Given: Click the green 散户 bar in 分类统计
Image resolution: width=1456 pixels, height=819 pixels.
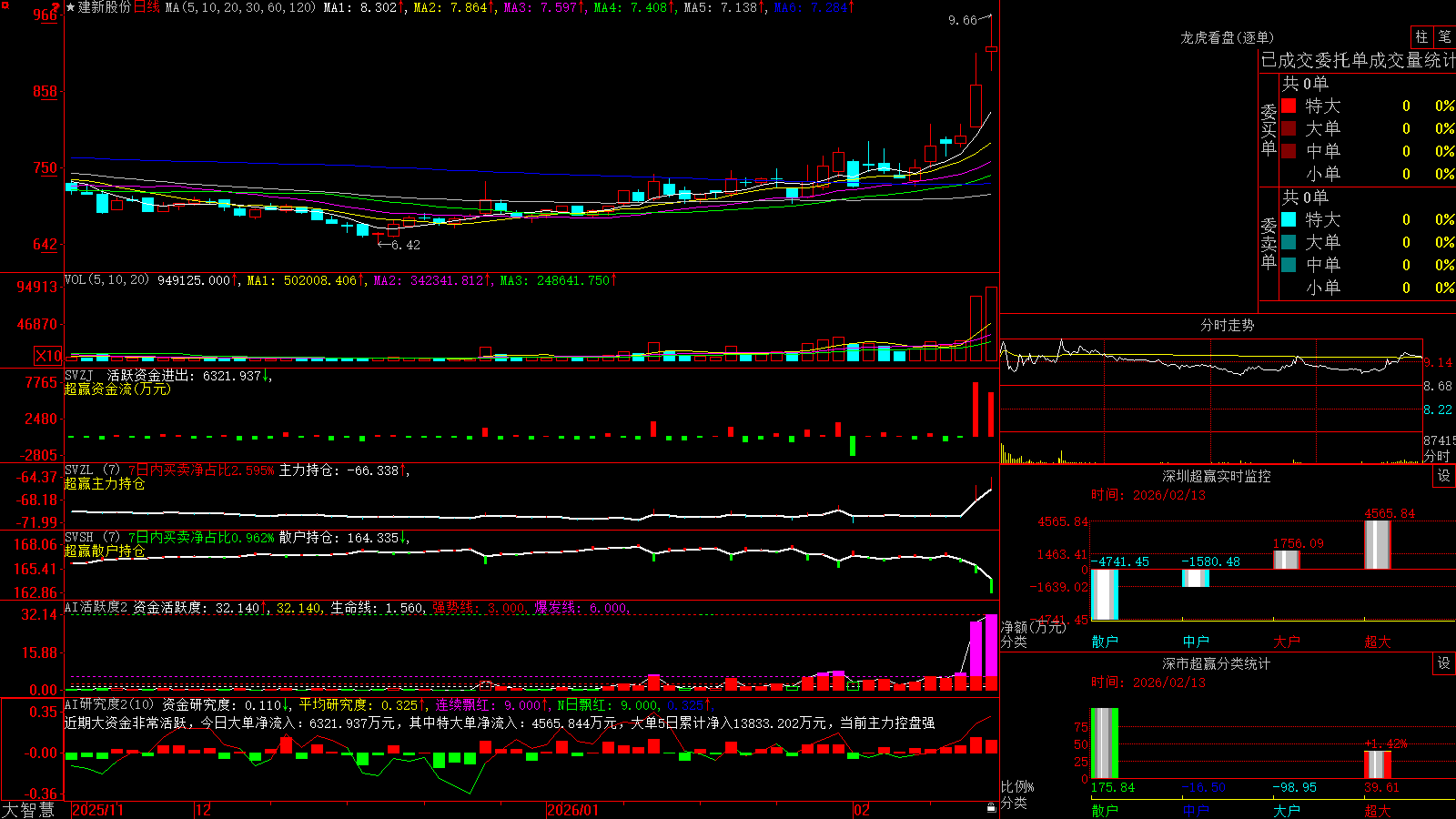Looking at the screenshot, I should [x=1105, y=743].
